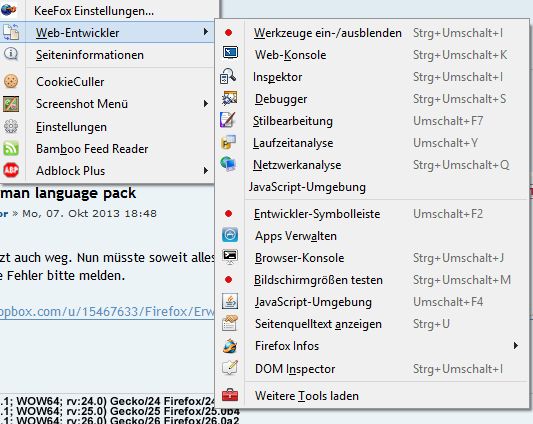Select JavaScript-Umgebung entry without shortcut
Image resolution: width=533 pixels, height=424 pixels.
click(x=372, y=187)
